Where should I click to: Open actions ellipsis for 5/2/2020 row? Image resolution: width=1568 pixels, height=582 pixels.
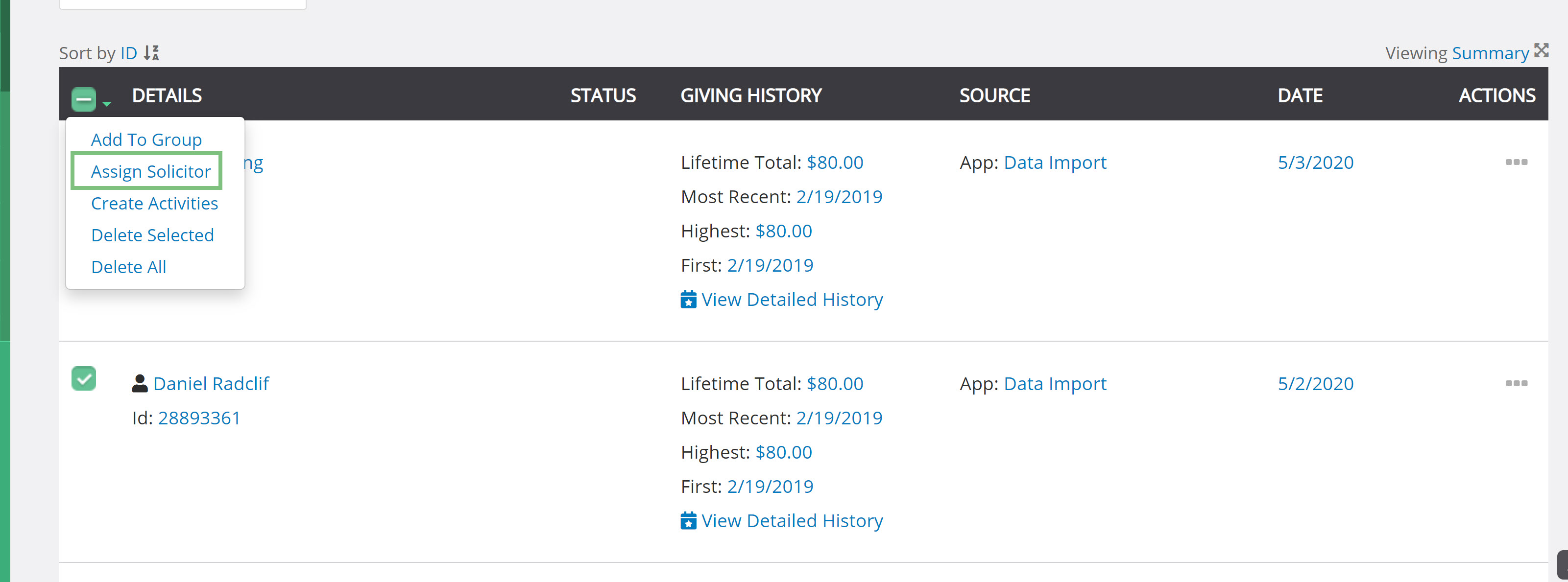click(x=1516, y=383)
